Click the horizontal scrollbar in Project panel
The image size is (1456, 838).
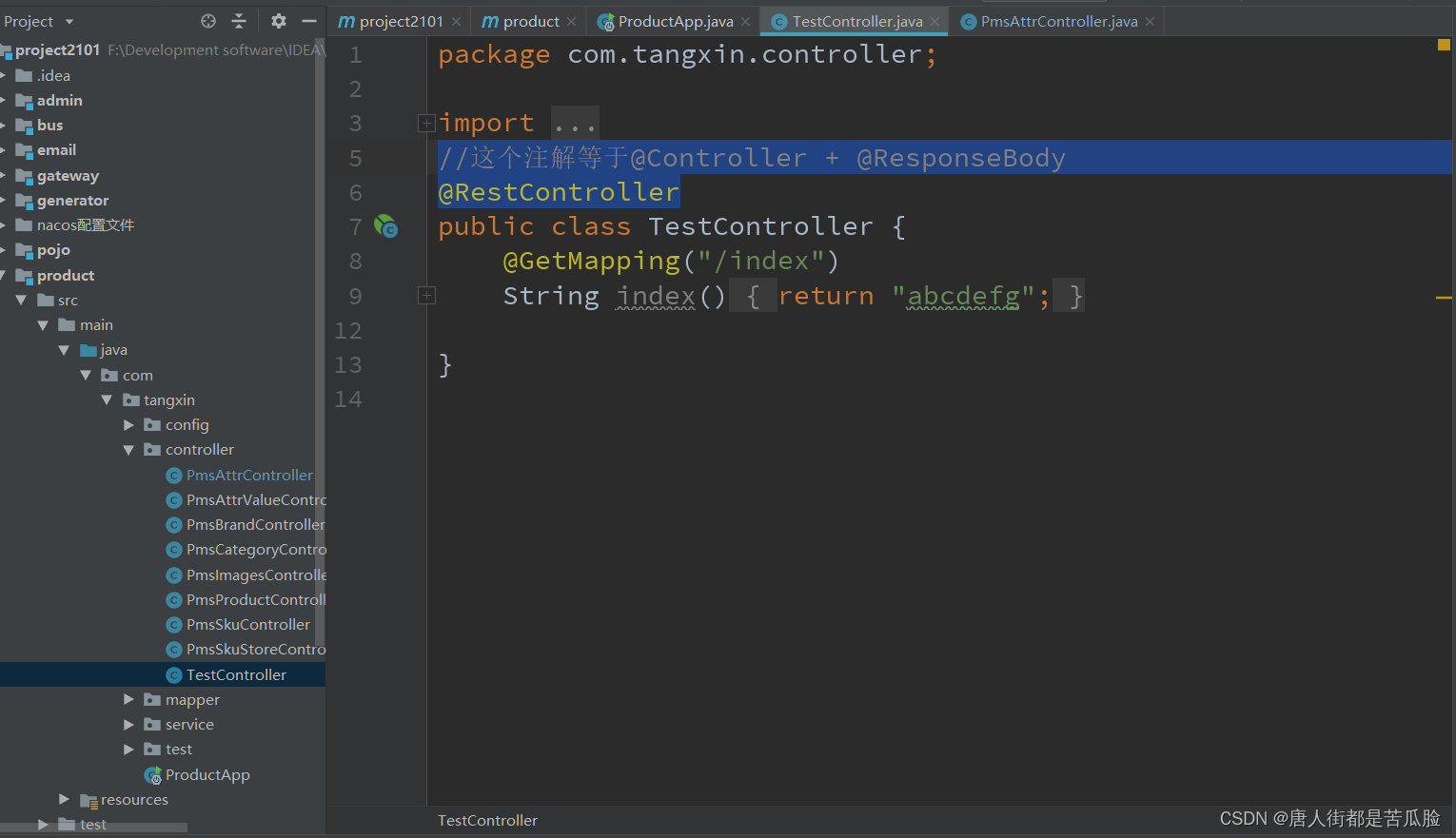click(93, 828)
